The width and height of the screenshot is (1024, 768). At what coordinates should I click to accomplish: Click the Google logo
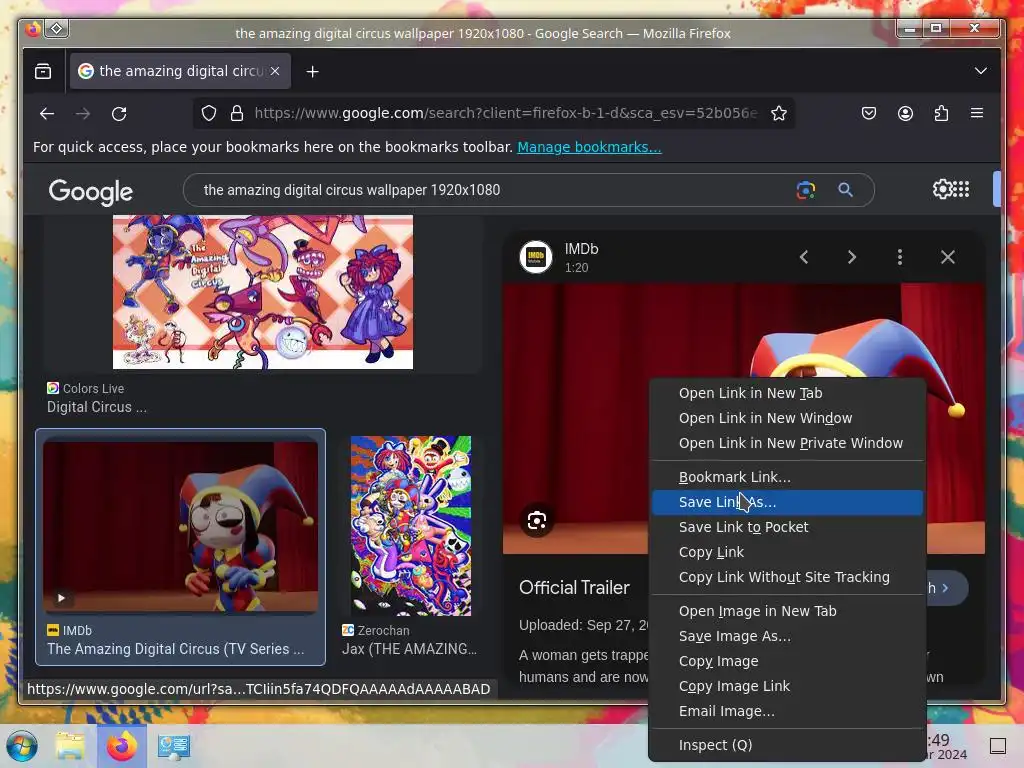[x=91, y=191]
